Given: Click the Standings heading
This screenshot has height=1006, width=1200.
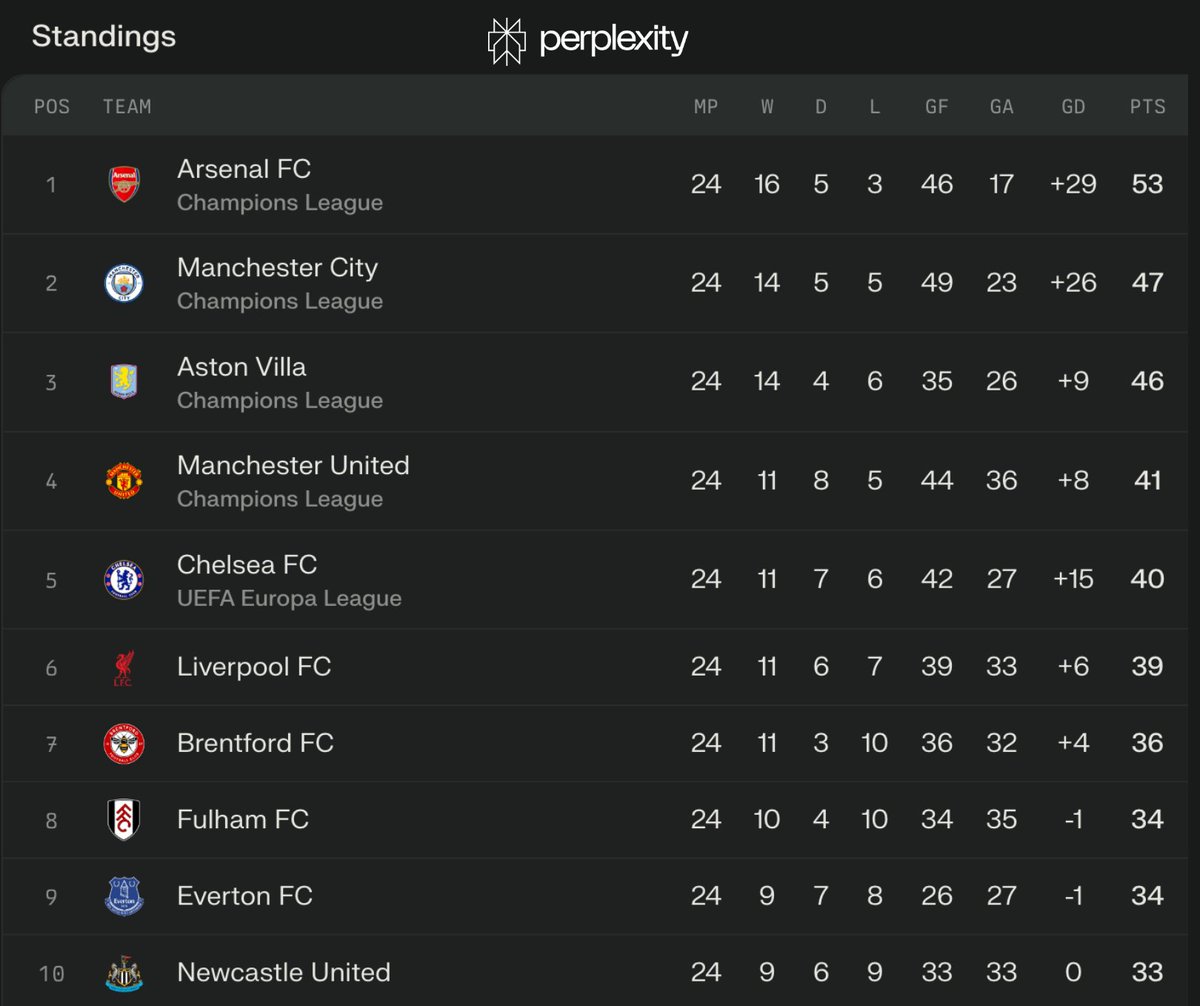Looking at the screenshot, I should point(104,37).
